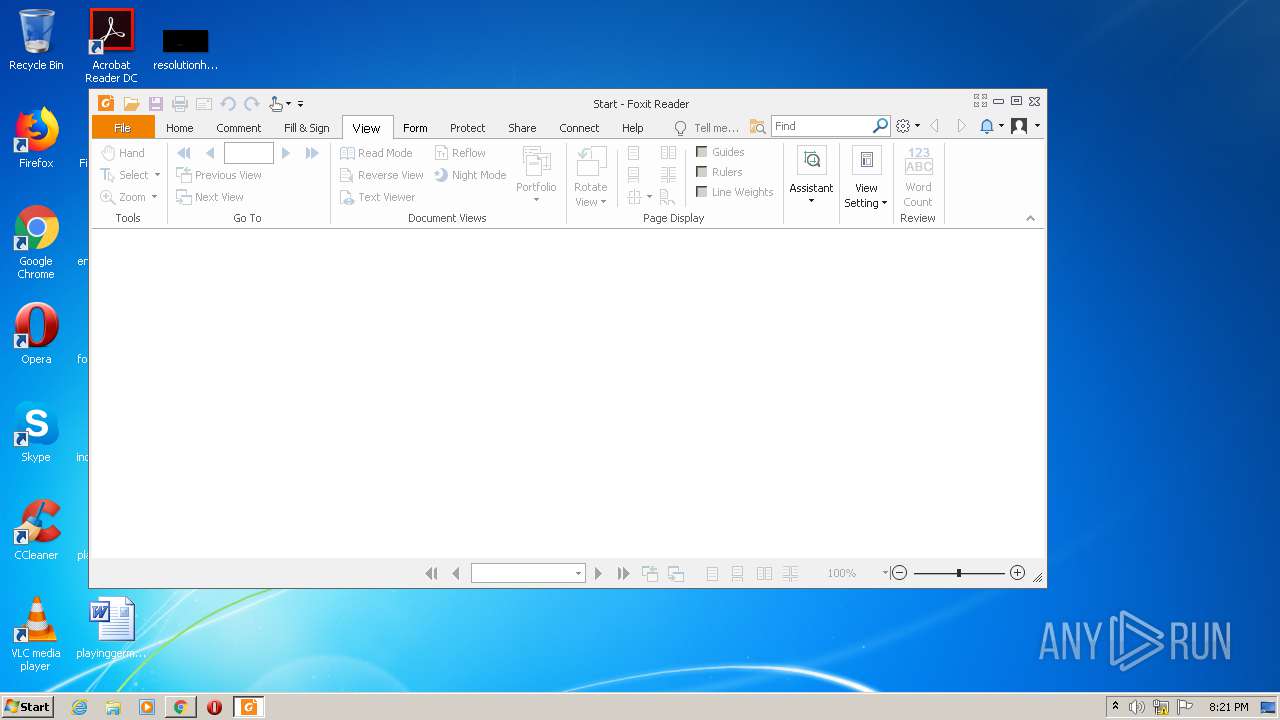Switch to the Connect tab
The image size is (1280, 720).
579,128
